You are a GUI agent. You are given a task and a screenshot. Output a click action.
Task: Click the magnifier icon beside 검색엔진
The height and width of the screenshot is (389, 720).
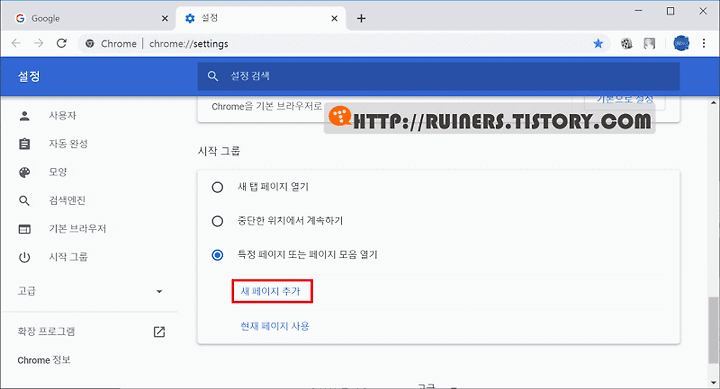(24, 201)
